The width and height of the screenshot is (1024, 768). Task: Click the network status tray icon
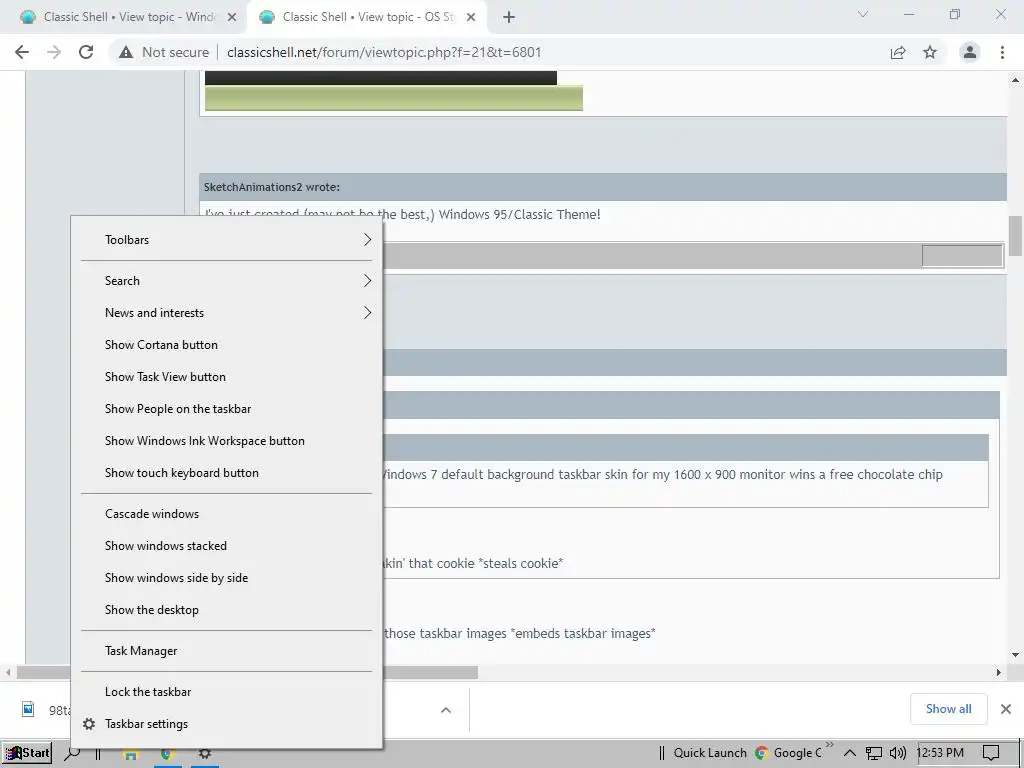pyautogui.click(x=874, y=753)
